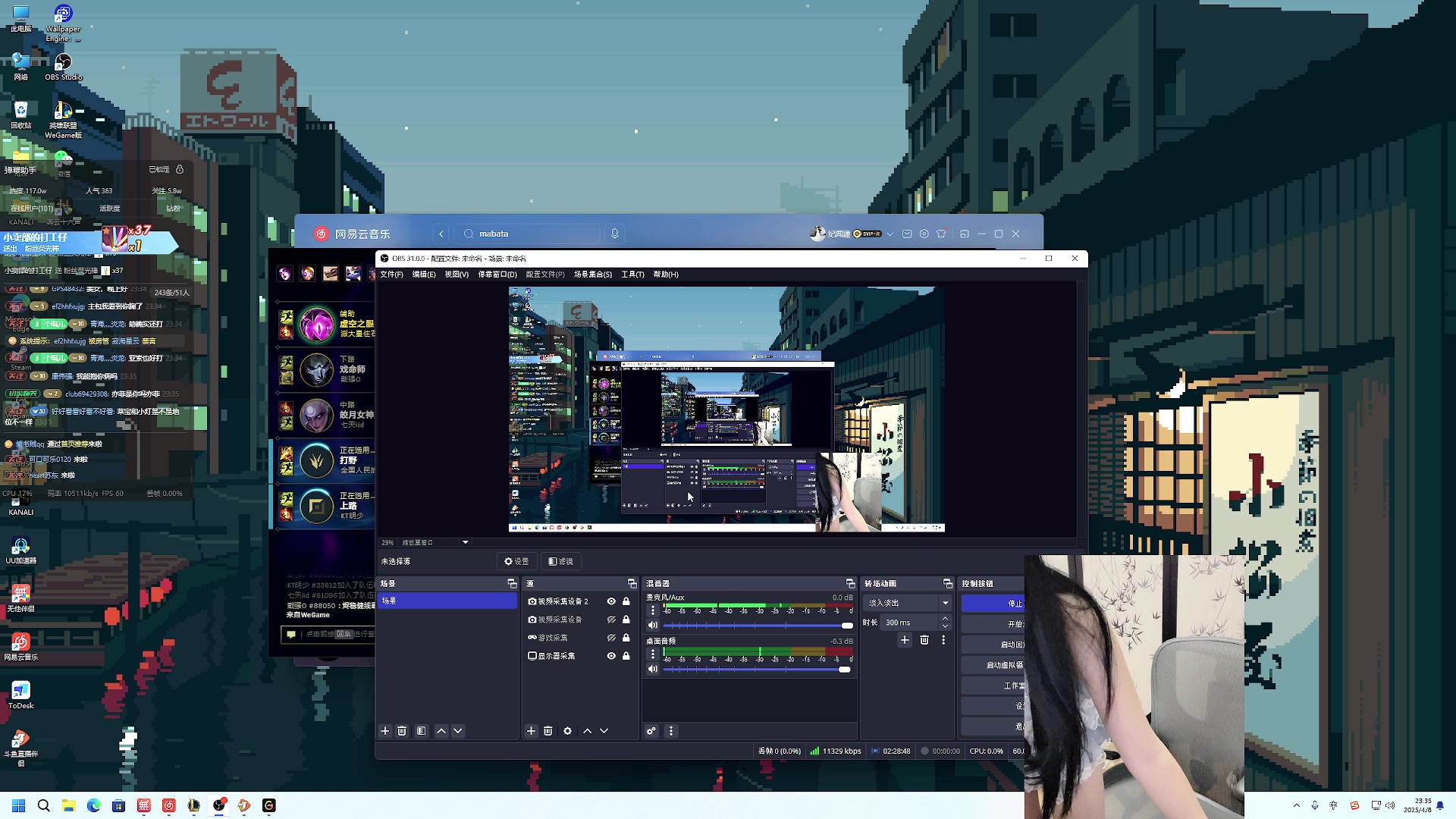Pop out the 场景 dock panel

[512, 583]
